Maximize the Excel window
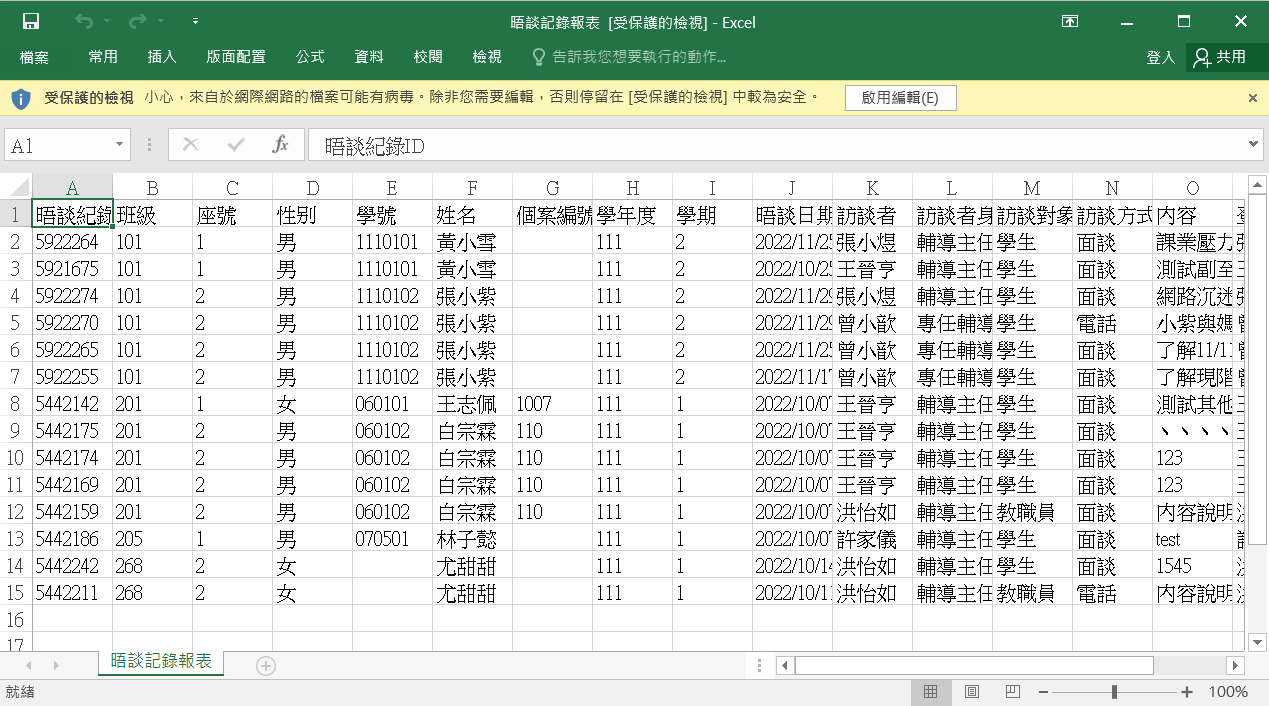The width and height of the screenshot is (1269, 706). point(1184,21)
